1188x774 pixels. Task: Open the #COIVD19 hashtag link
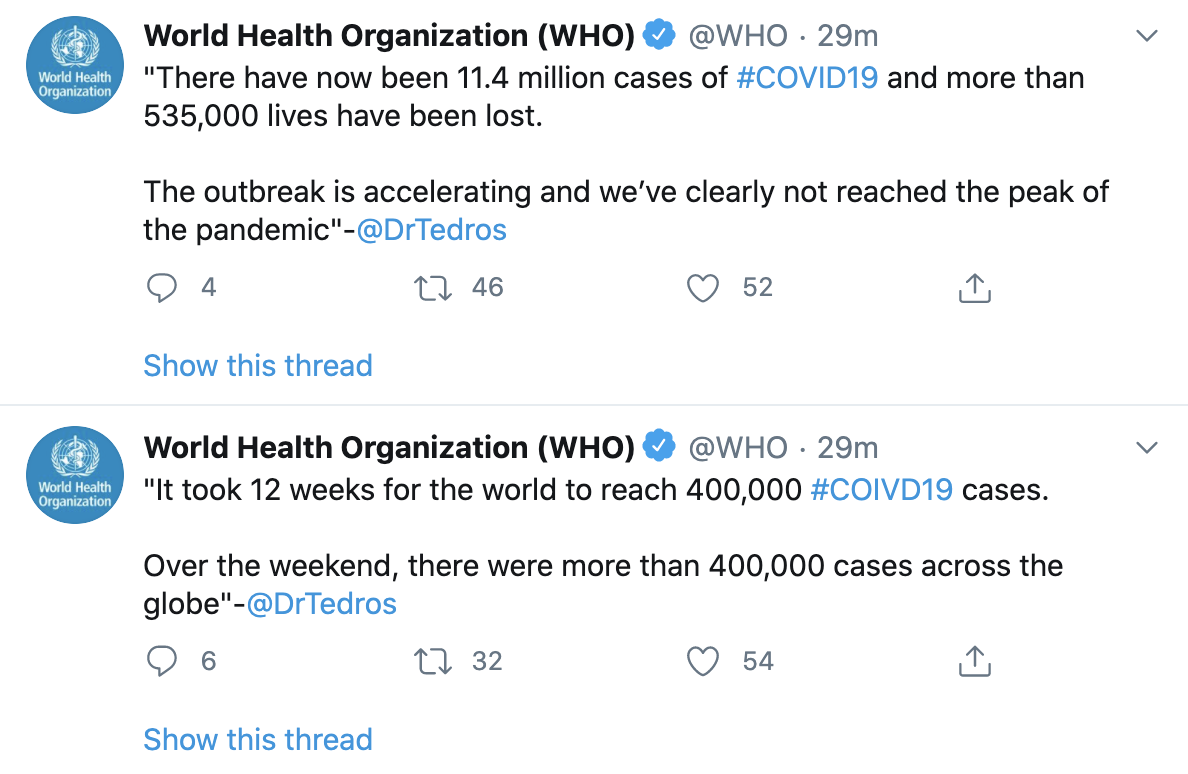tap(882, 490)
